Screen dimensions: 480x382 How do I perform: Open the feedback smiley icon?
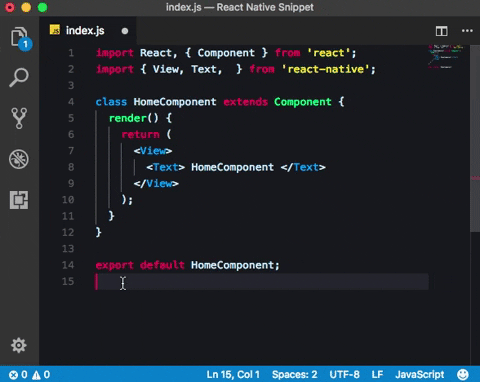point(463,374)
